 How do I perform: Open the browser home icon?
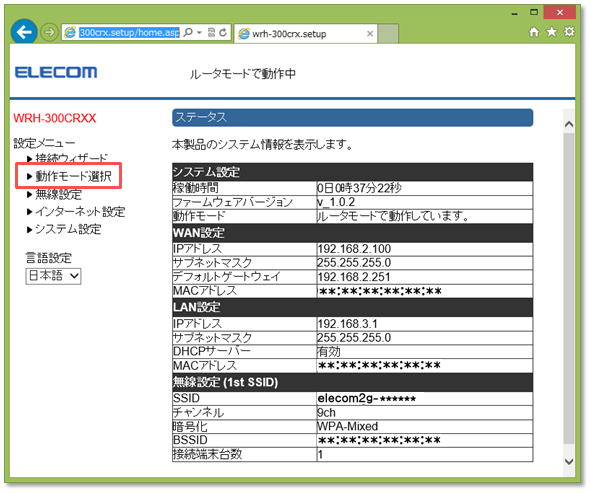click(x=534, y=32)
